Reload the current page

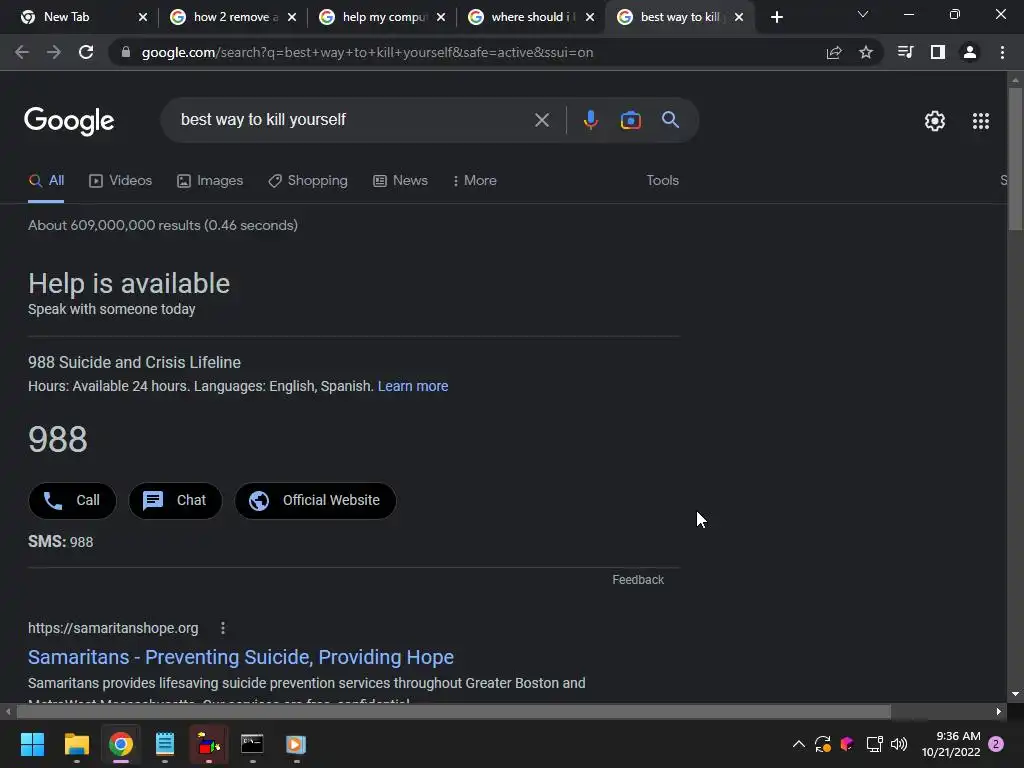click(86, 52)
